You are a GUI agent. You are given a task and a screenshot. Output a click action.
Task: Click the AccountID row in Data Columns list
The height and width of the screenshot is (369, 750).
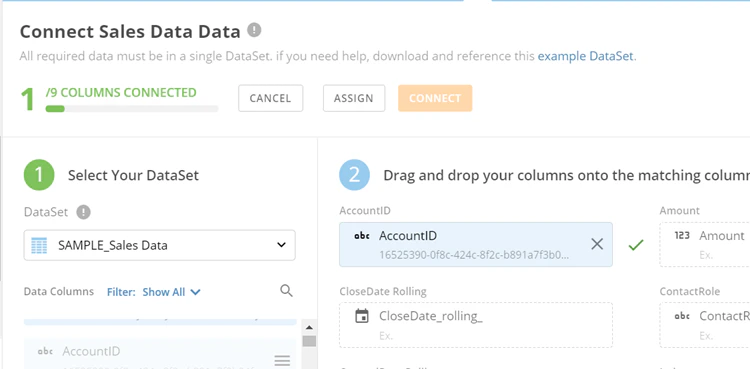[x=160, y=354]
